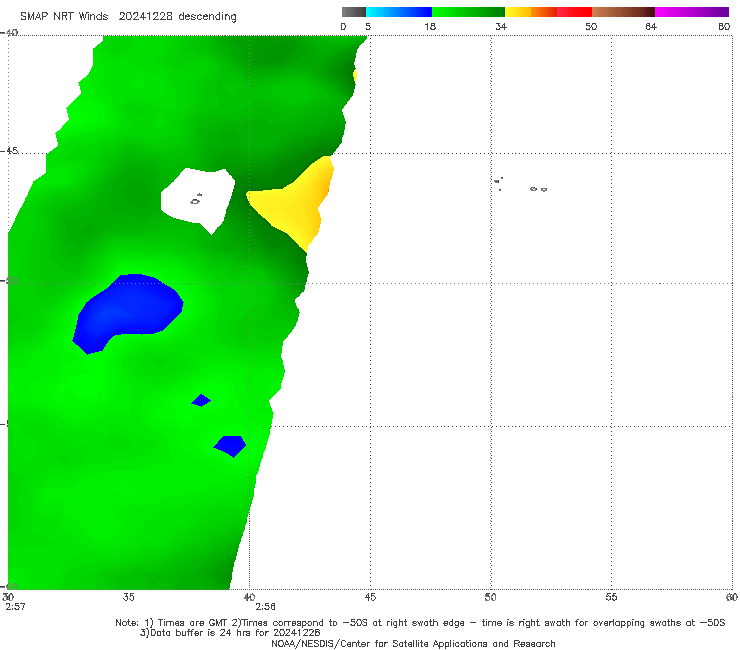Click the "40" longitude axis label

[249, 597]
